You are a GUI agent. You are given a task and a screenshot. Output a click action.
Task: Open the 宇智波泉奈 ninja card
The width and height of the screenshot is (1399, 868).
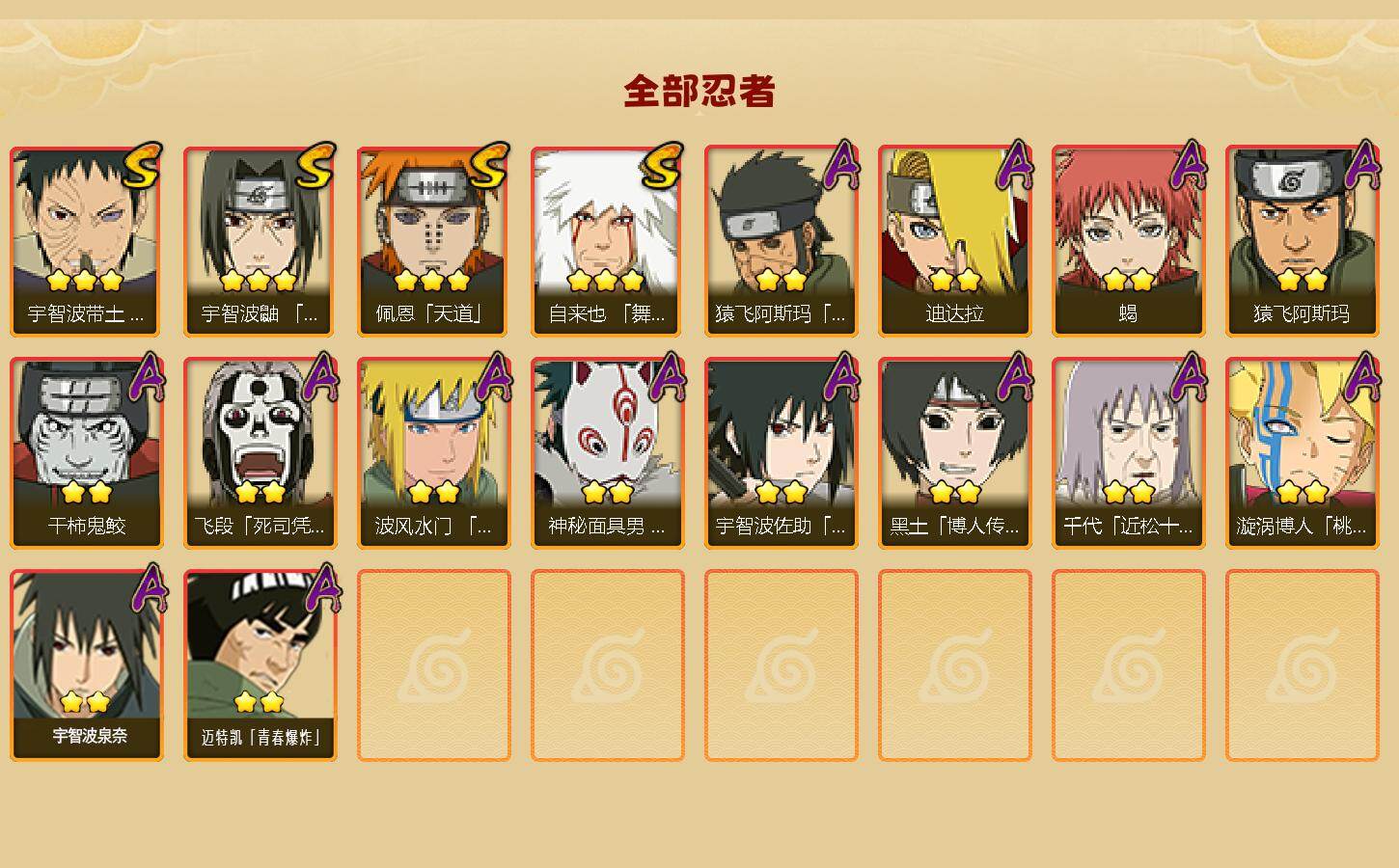pos(86,665)
